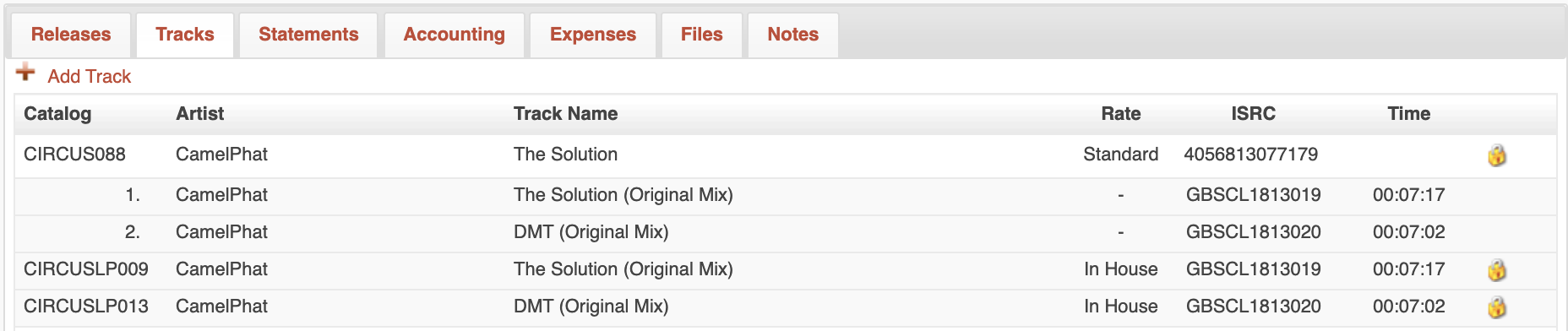Select the Expenses tab

click(593, 35)
